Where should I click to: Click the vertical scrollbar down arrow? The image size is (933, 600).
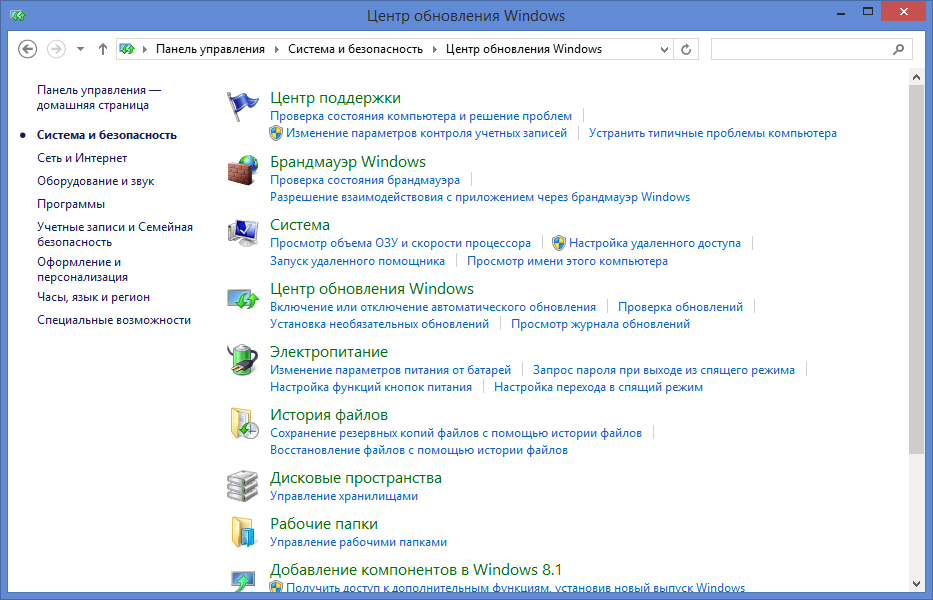[x=916, y=584]
